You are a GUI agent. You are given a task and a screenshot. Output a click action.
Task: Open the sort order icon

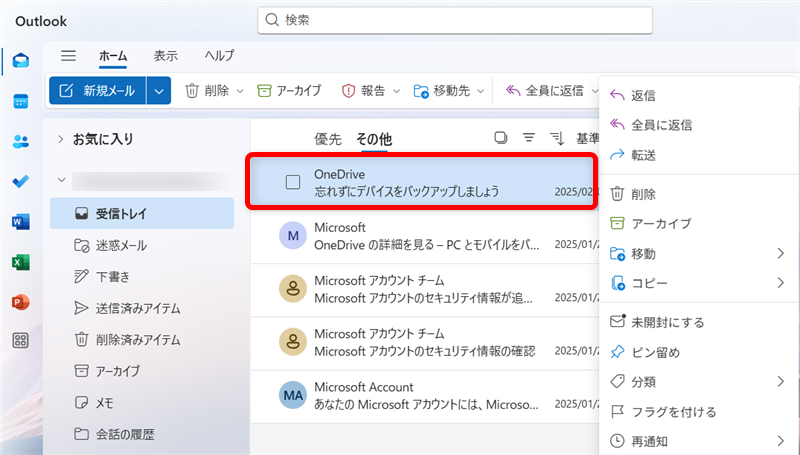[x=557, y=138]
